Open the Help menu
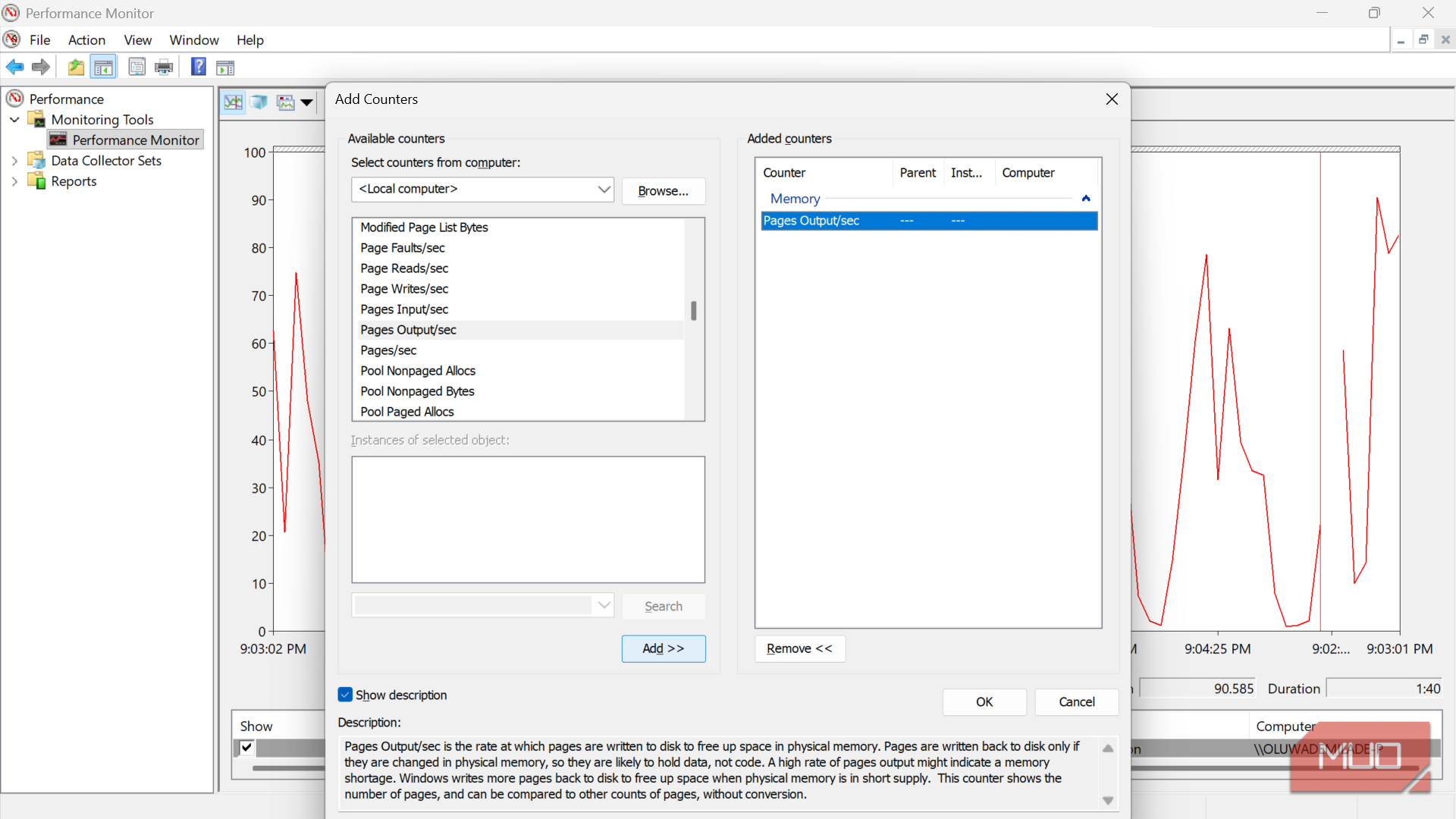 click(249, 40)
